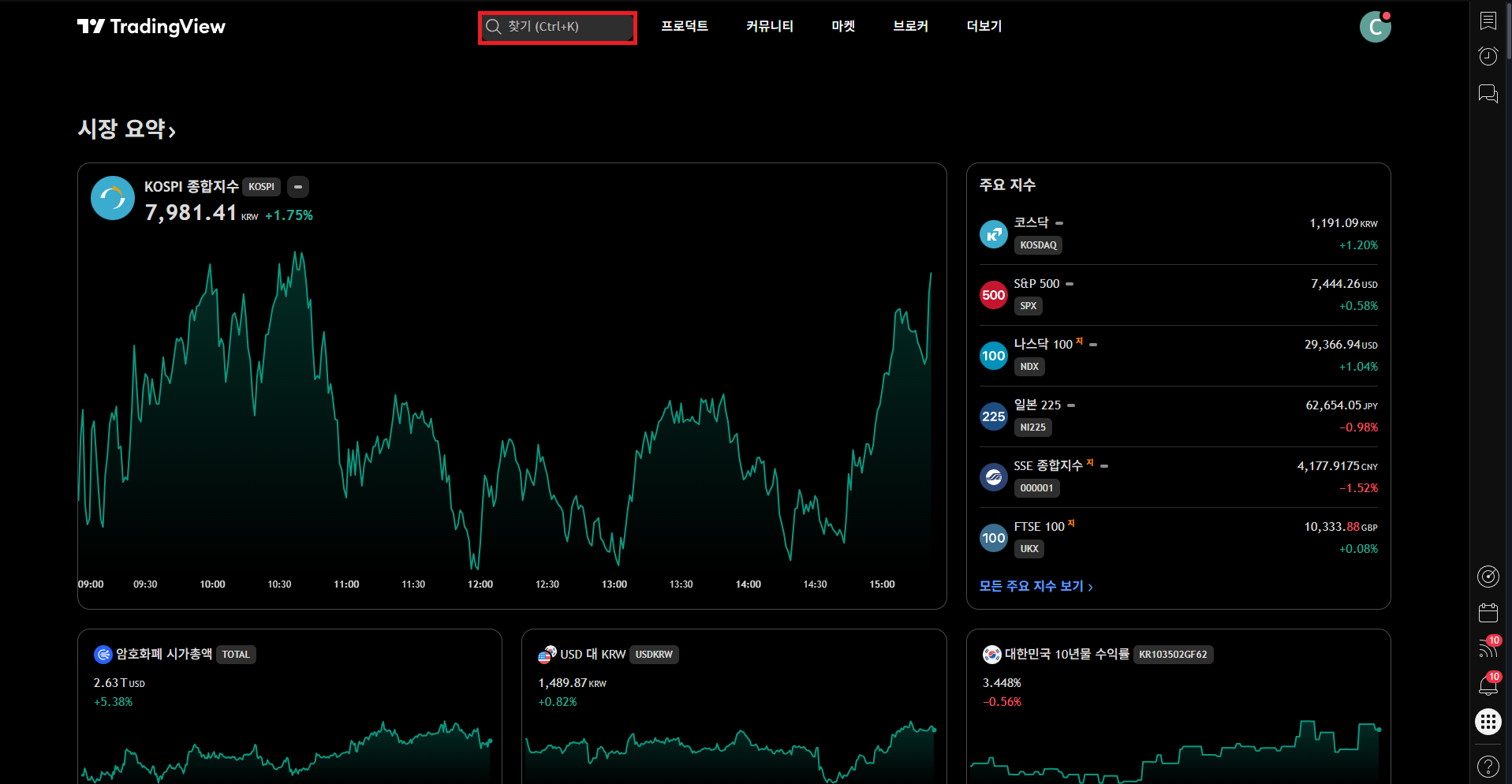The width and height of the screenshot is (1512, 784).
Task: Click the FTSE 100 price 10,333.88
Action: [x=1331, y=527]
